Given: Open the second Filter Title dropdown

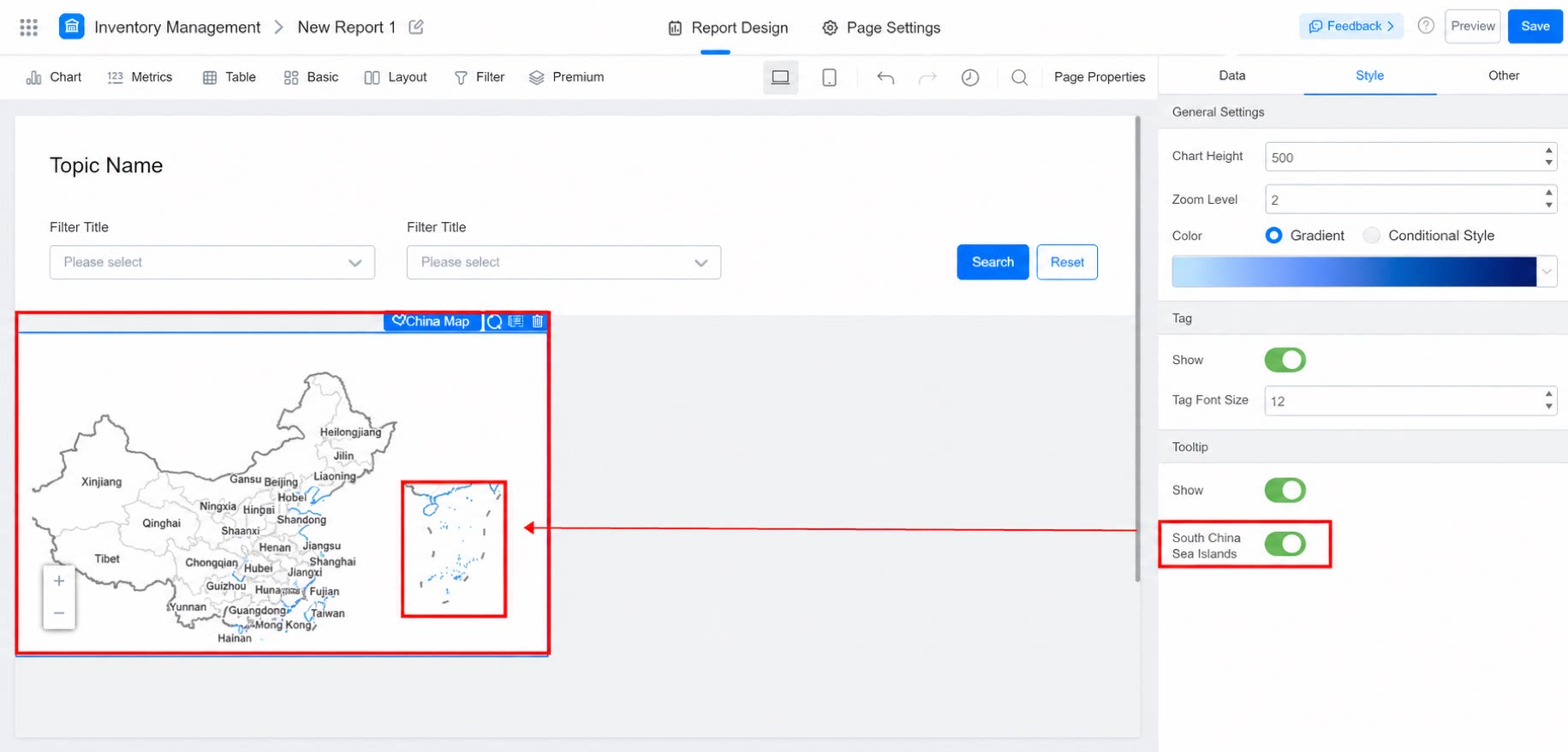Looking at the screenshot, I should [563, 262].
